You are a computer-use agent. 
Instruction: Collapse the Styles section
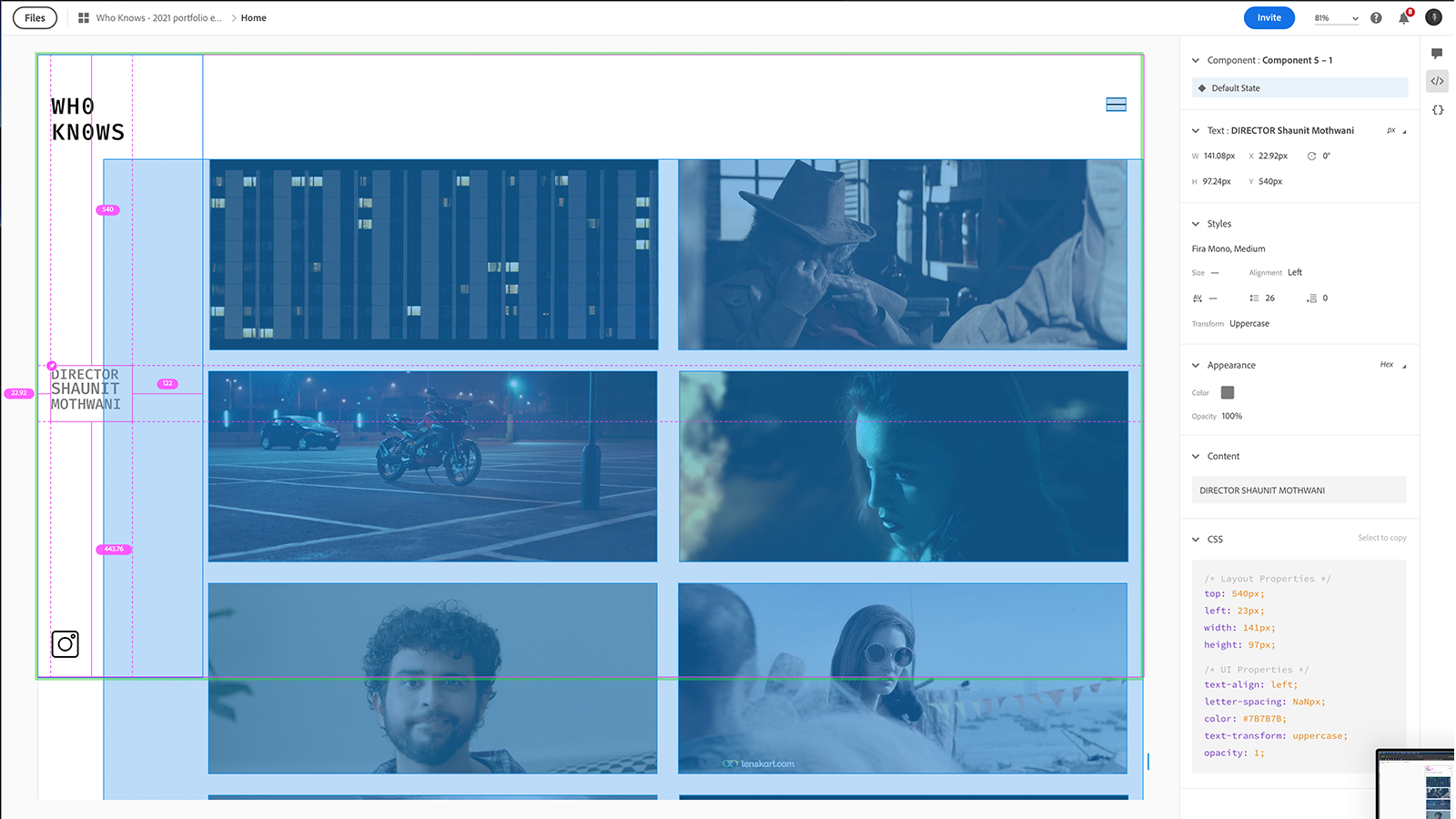point(1196,224)
